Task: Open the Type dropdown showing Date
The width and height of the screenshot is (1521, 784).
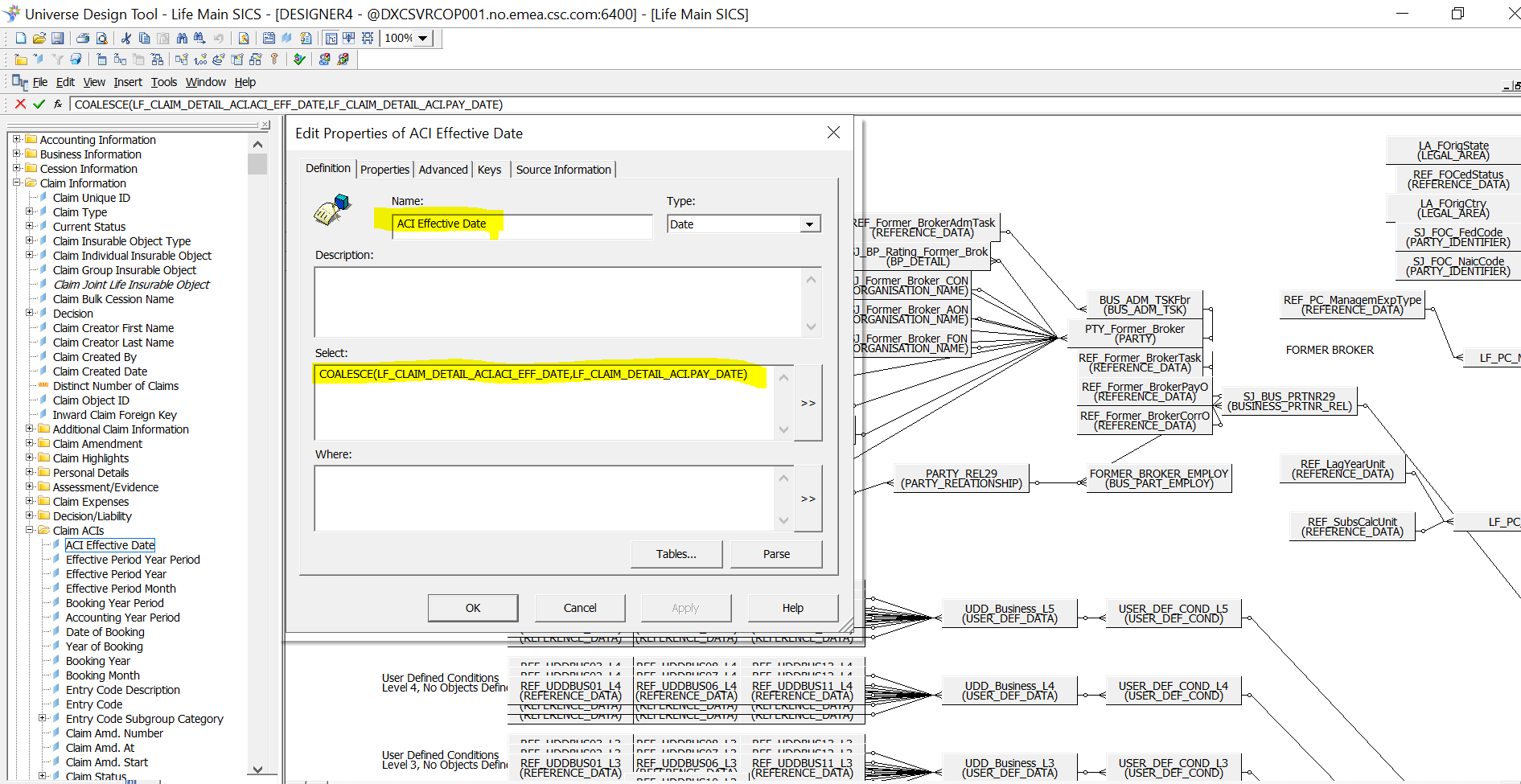Action: coord(809,224)
